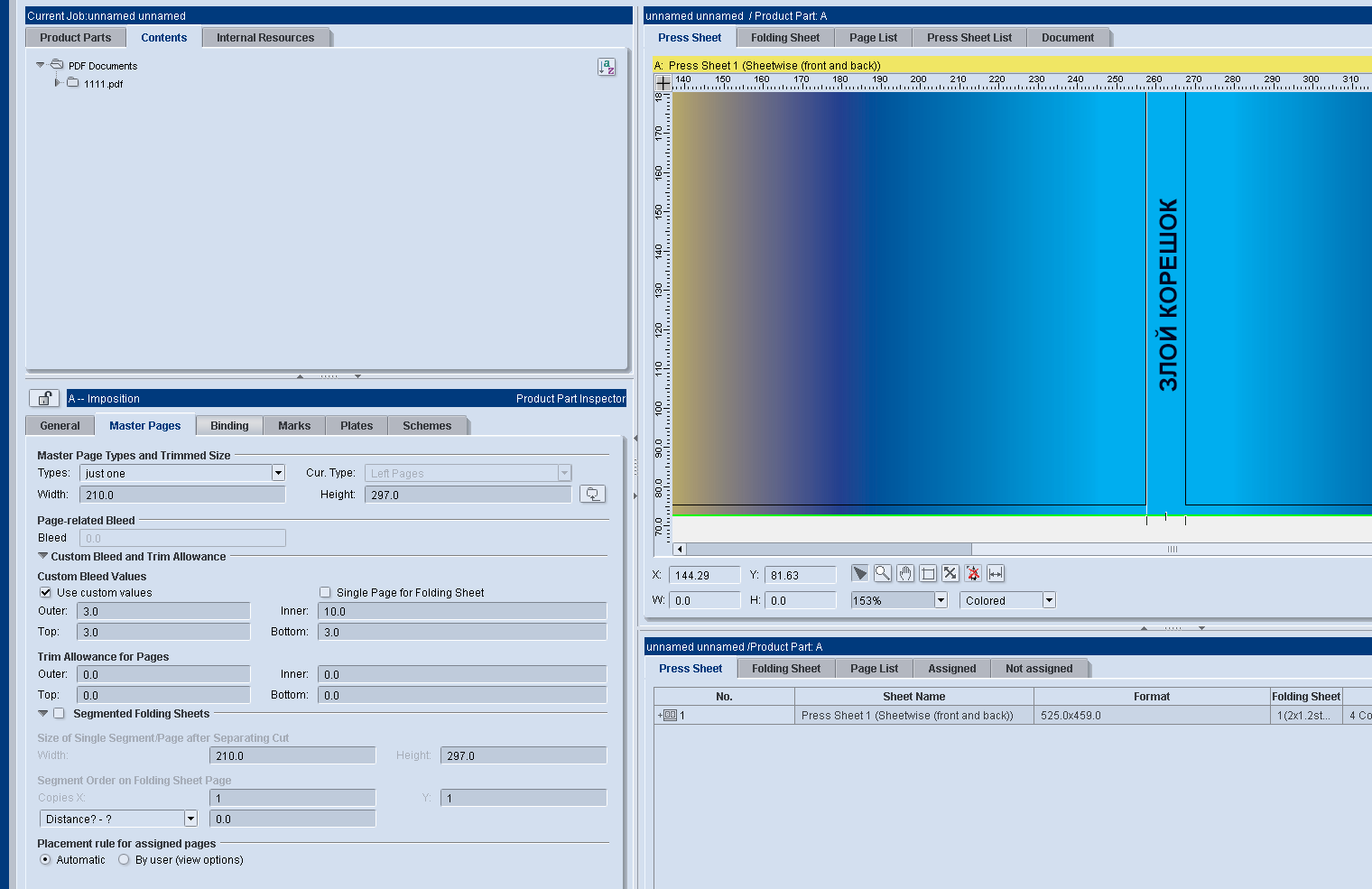
Task: Click the swap size icon next to Height
Action: pos(592,494)
